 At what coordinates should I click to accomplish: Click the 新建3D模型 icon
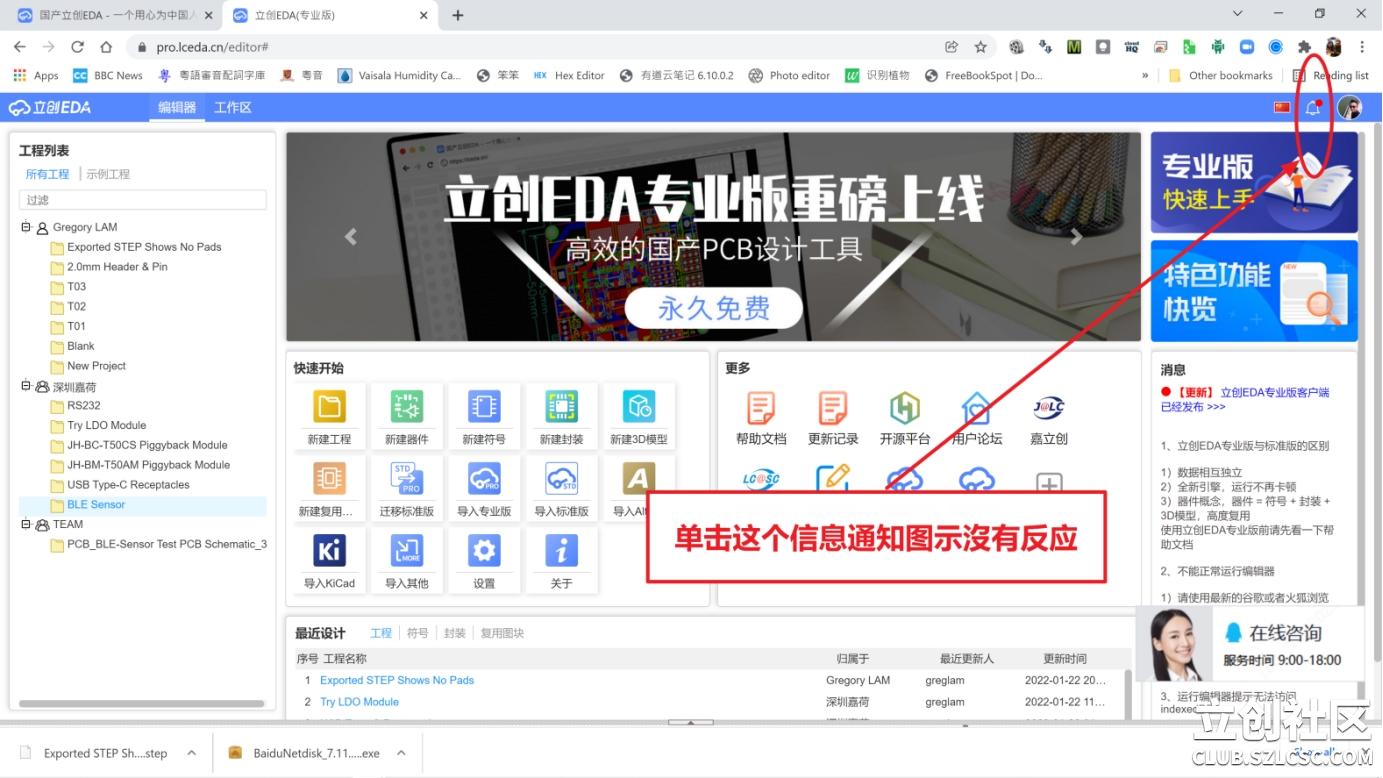638,407
